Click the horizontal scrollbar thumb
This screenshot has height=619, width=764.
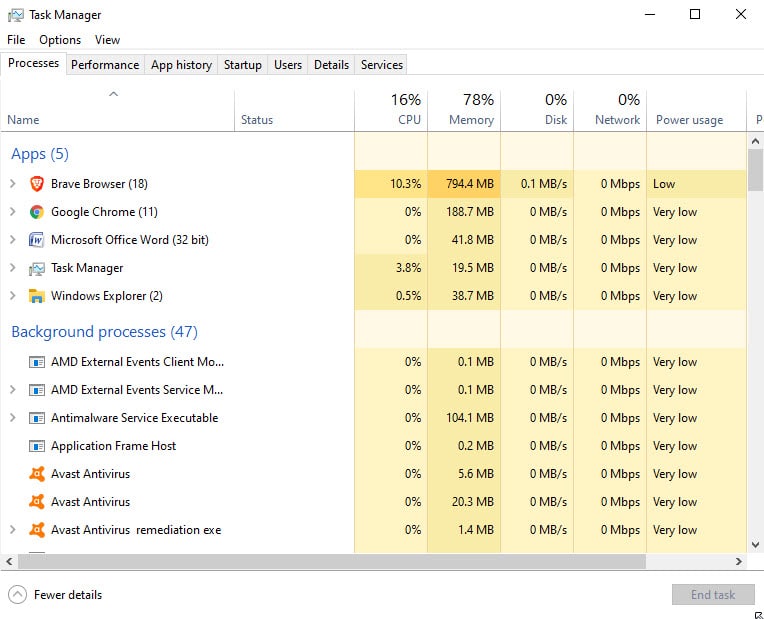332,561
